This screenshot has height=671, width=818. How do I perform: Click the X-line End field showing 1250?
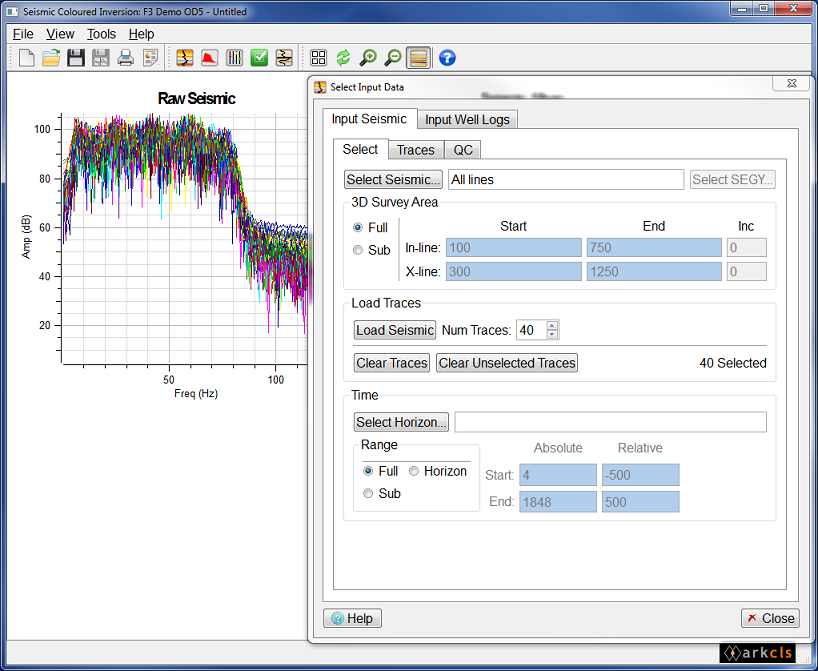(654, 271)
